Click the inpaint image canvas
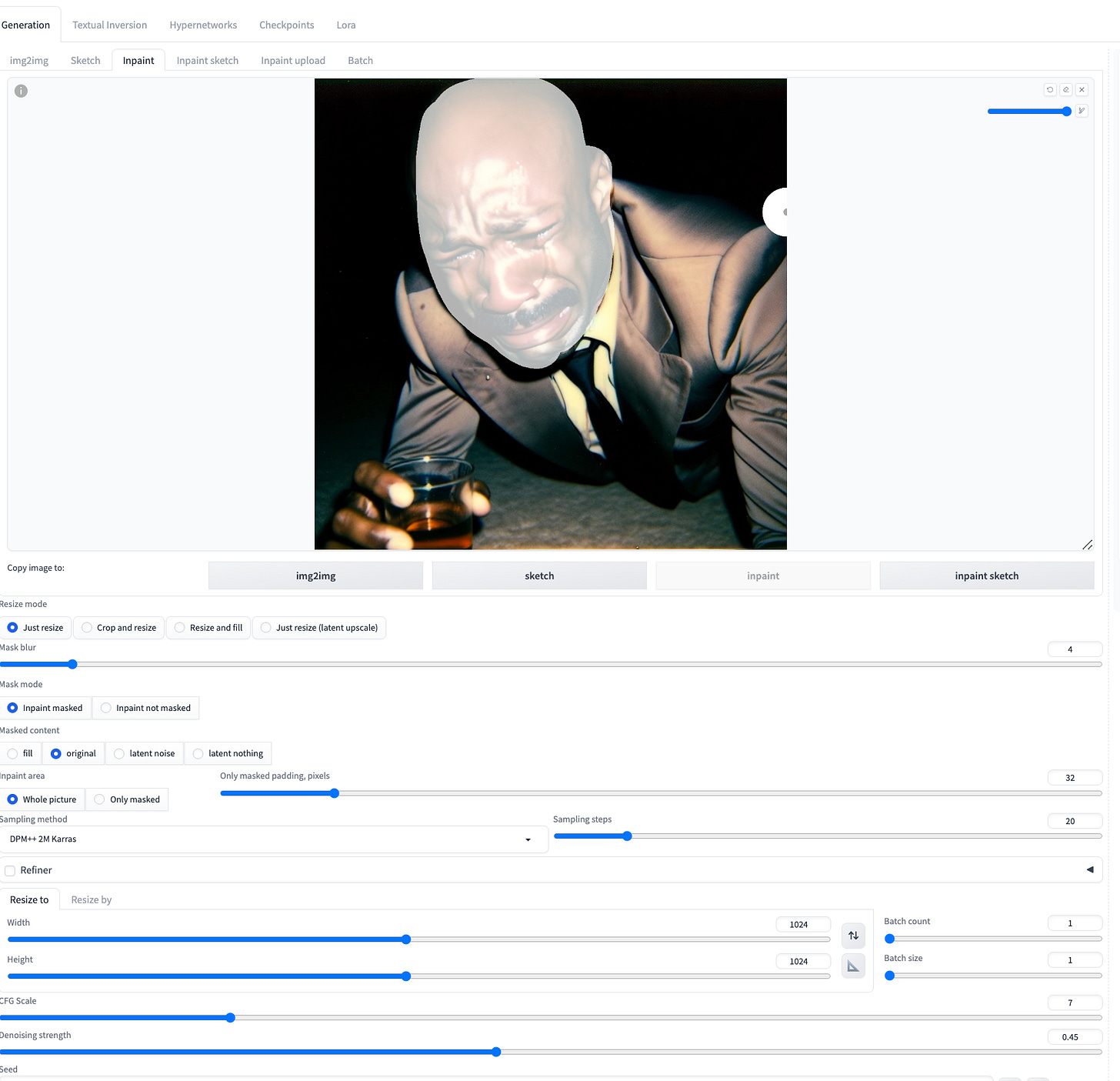1120x1081 pixels. tap(551, 314)
